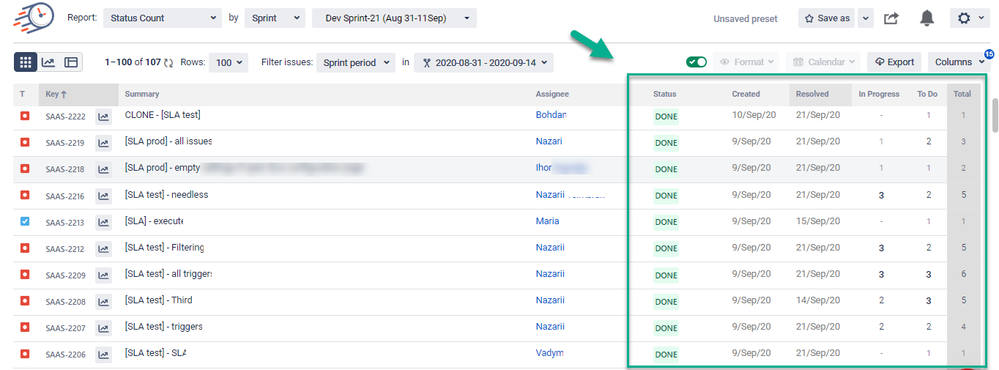Switch to grid table view
Screen dimensions: 999x370
(26, 62)
